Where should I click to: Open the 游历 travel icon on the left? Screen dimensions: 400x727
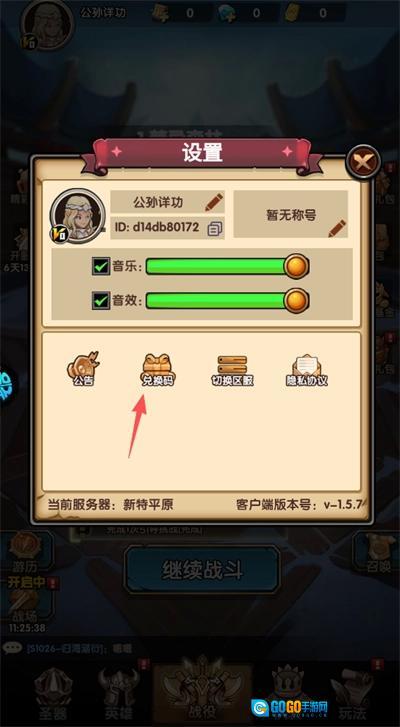click(x=27, y=553)
